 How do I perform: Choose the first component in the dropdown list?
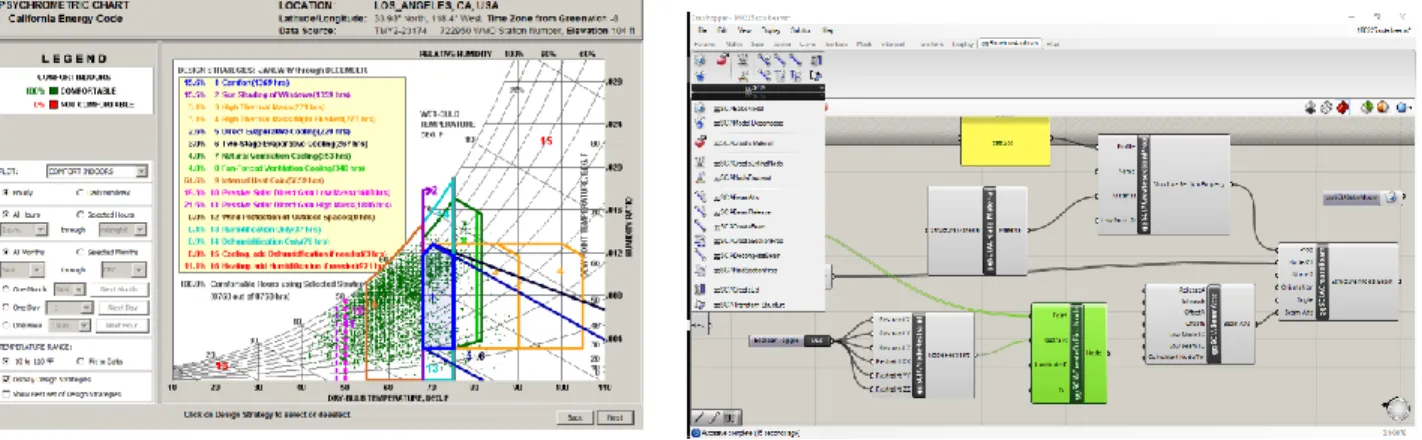[x=757, y=107]
